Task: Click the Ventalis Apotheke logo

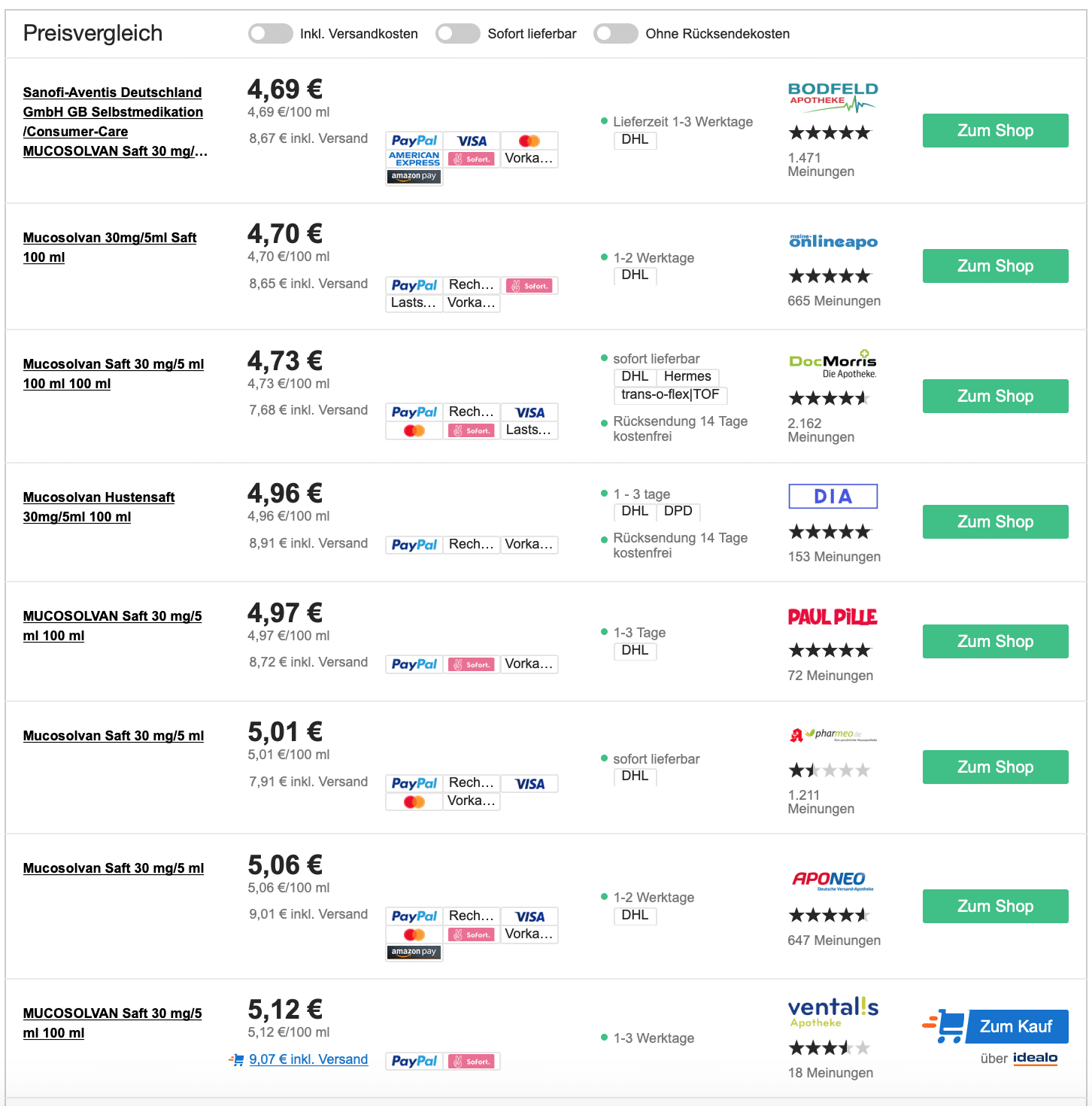Action: 833,1012
